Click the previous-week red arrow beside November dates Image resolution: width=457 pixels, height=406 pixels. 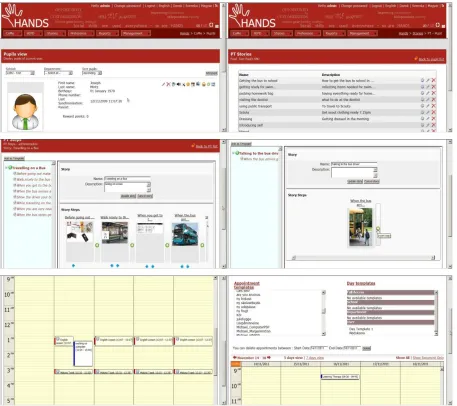click(x=234, y=357)
